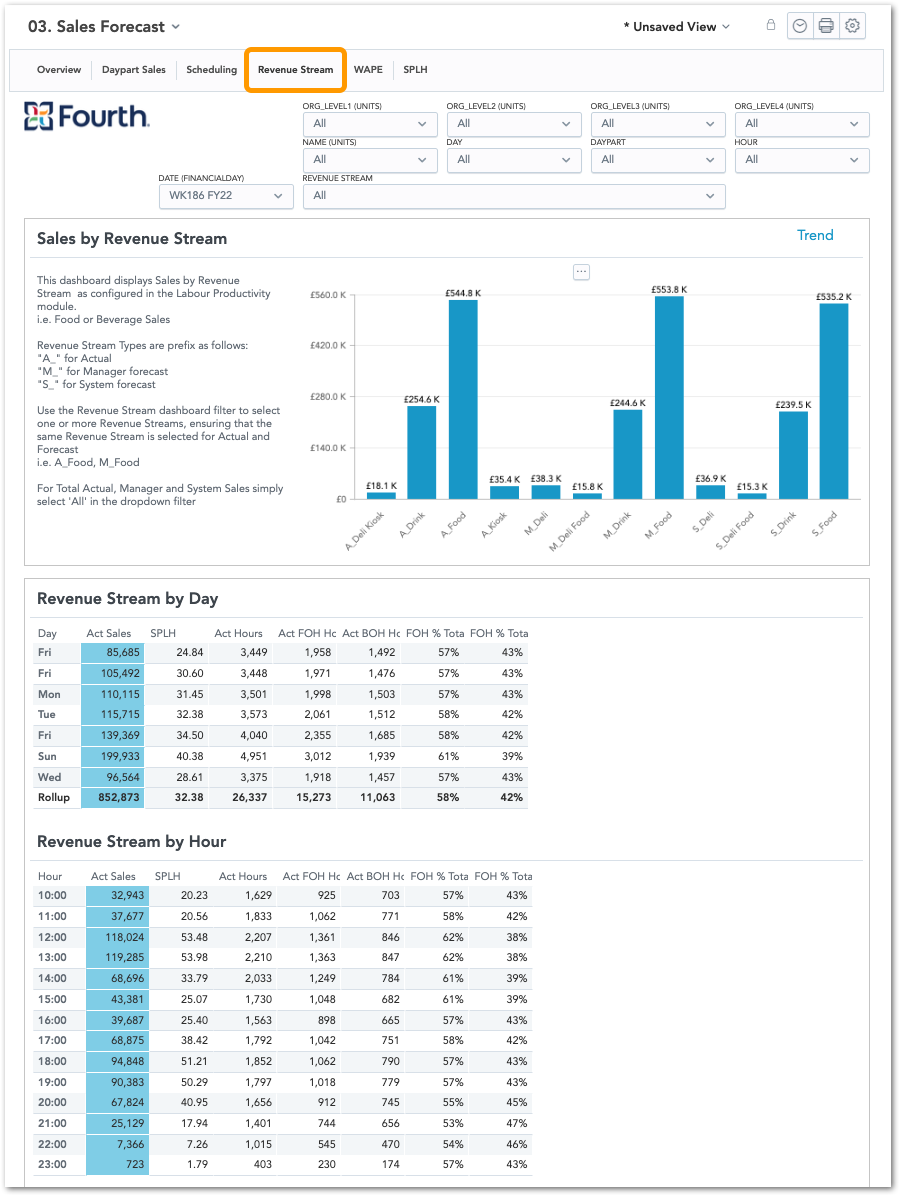Click the Trend link
Screen dimensions: 900x1196
point(815,236)
